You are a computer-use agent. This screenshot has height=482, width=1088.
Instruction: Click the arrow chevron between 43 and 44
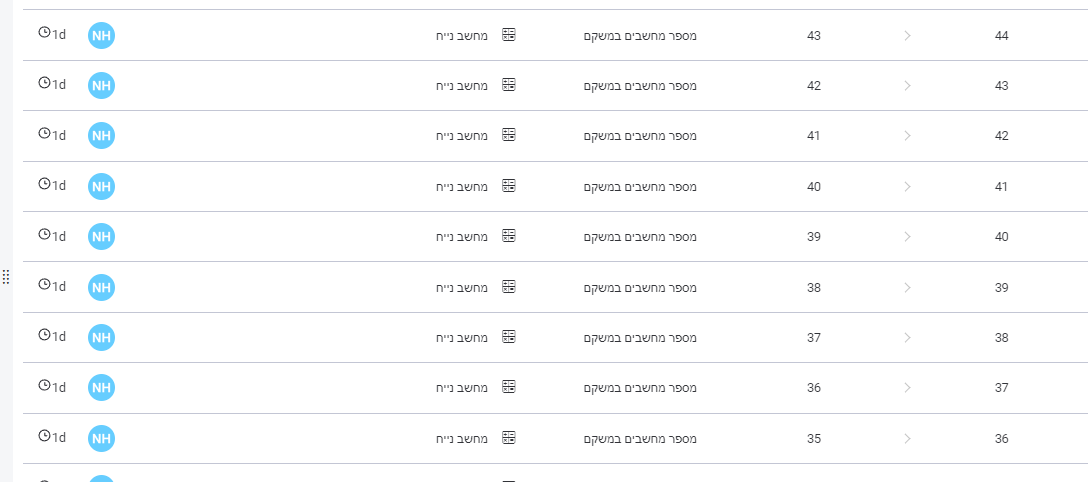907,35
